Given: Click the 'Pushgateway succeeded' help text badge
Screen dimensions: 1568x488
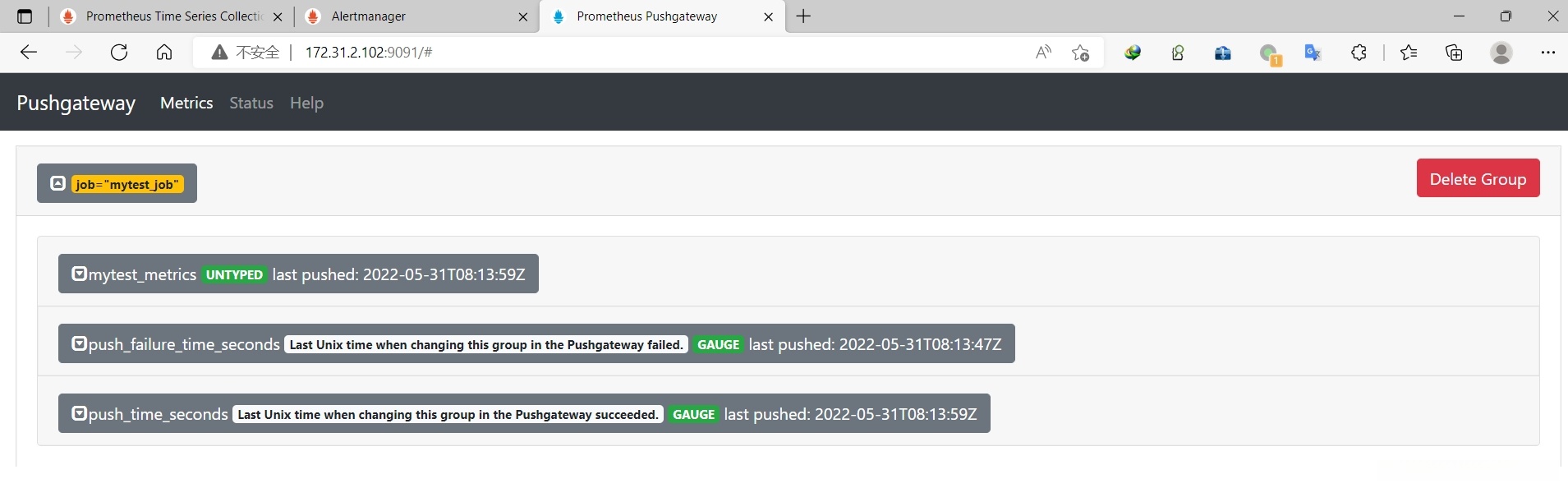Looking at the screenshot, I should 448,414.
